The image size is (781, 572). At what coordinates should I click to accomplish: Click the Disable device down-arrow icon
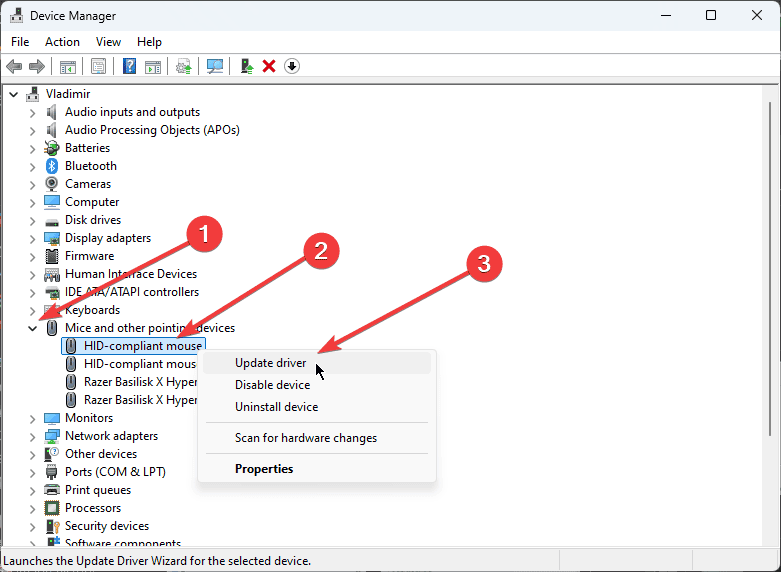[292, 66]
